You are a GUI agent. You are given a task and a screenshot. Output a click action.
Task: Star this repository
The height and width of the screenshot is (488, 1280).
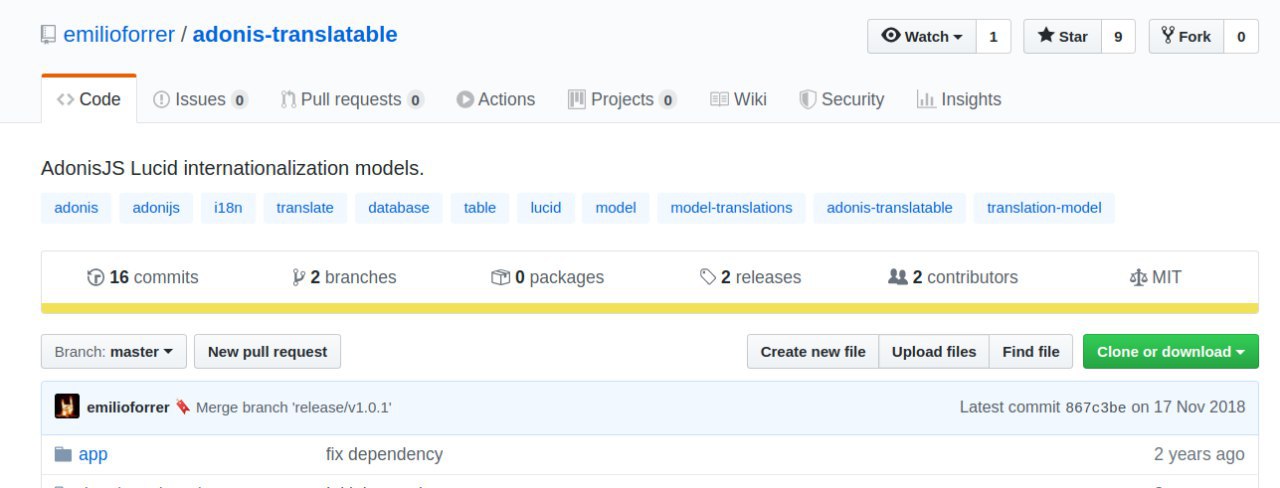[x=1062, y=36]
